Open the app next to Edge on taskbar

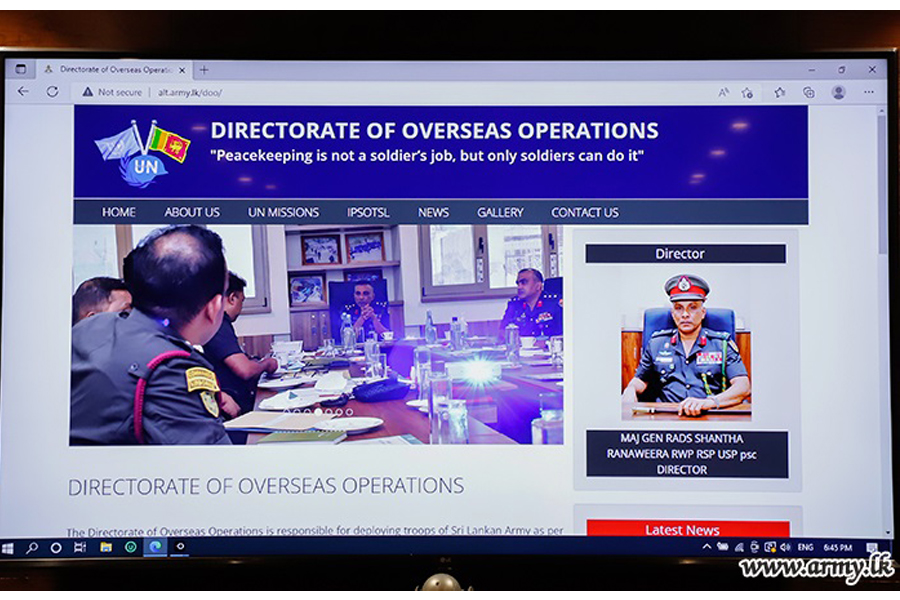[180, 547]
